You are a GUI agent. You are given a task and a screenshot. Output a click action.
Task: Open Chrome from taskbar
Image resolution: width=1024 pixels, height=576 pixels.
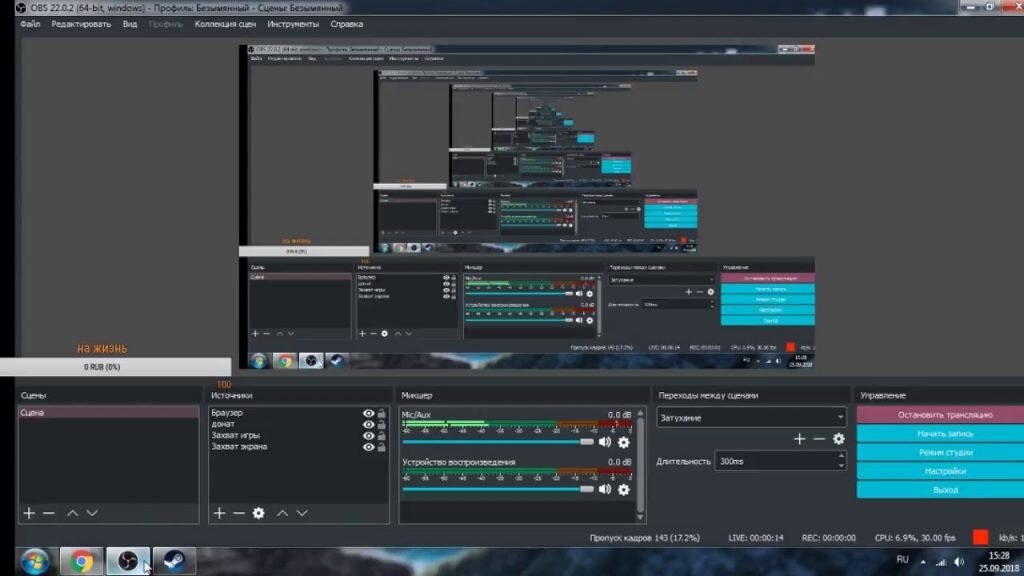point(82,562)
